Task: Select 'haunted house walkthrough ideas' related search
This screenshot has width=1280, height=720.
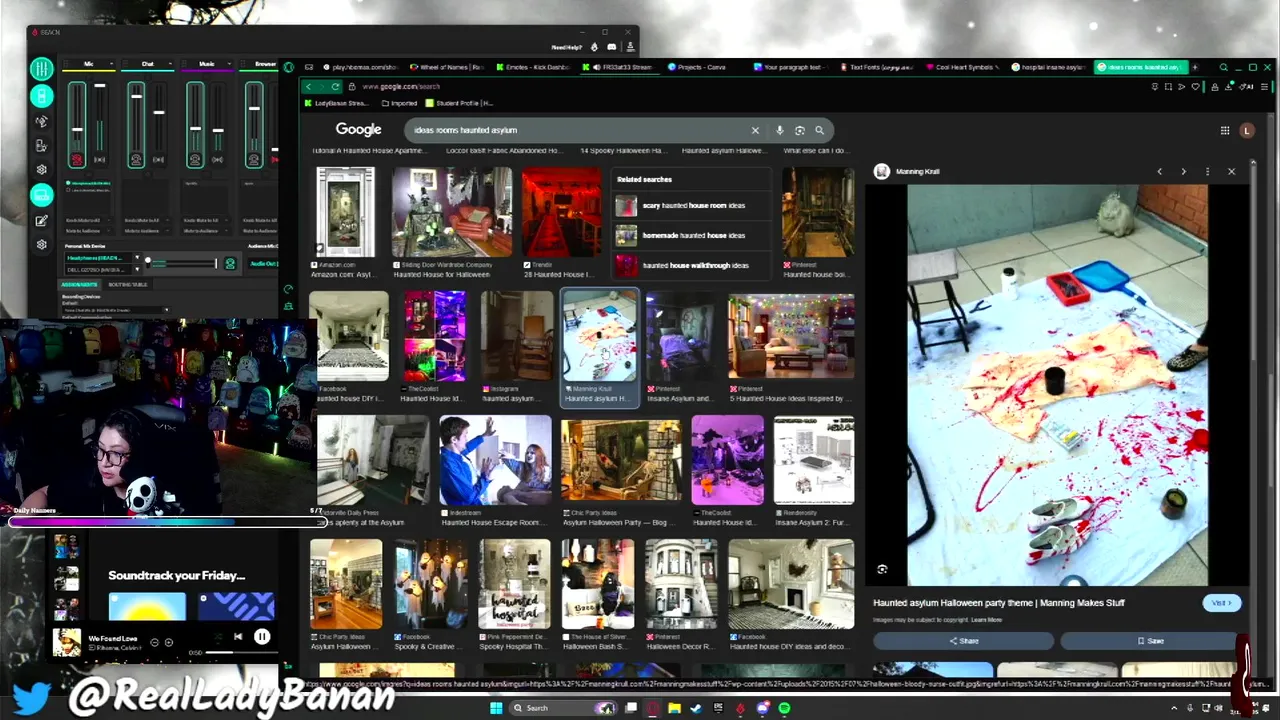Action: [x=692, y=265]
